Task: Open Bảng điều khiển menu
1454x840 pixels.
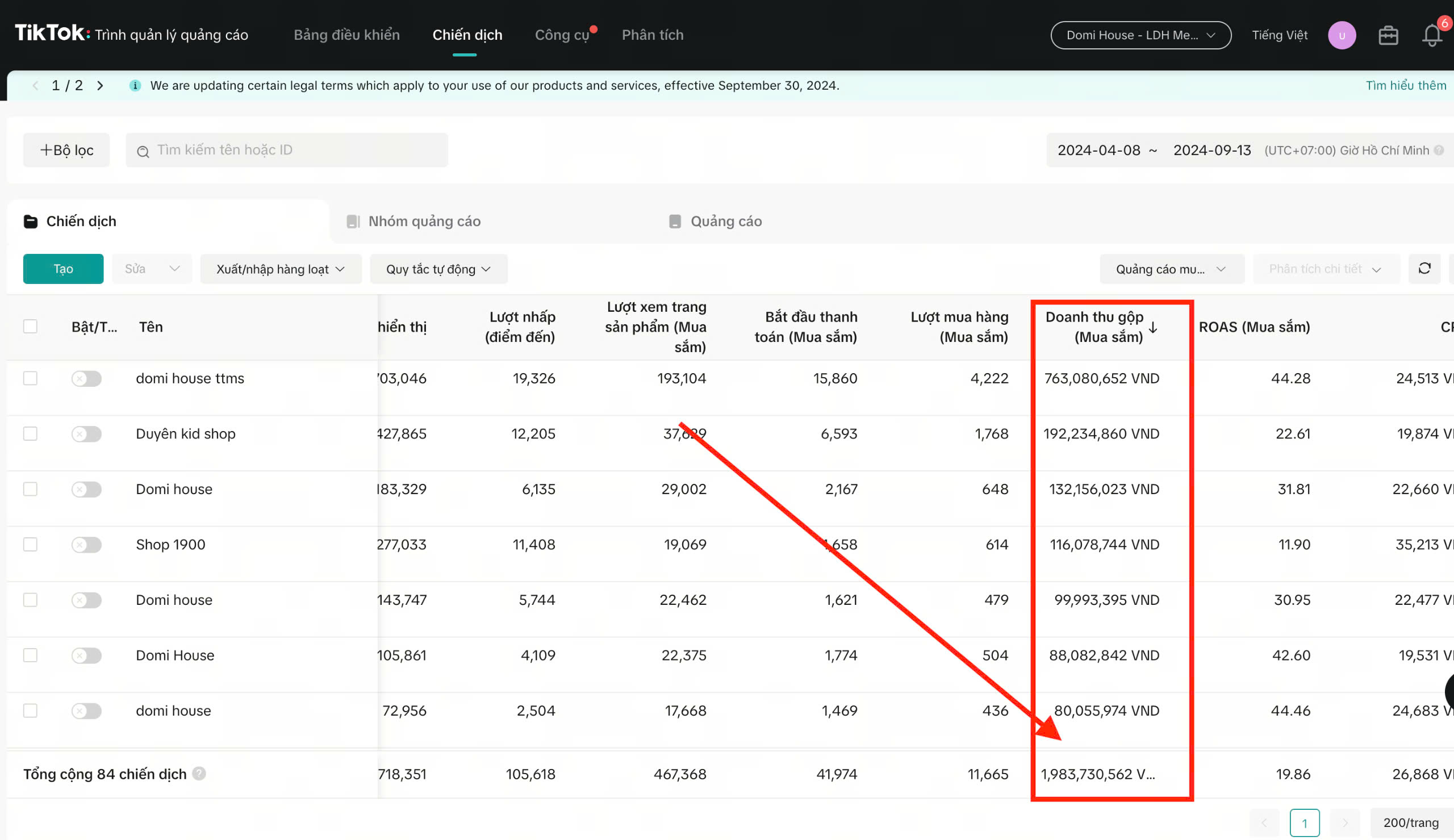Action: (x=346, y=35)
